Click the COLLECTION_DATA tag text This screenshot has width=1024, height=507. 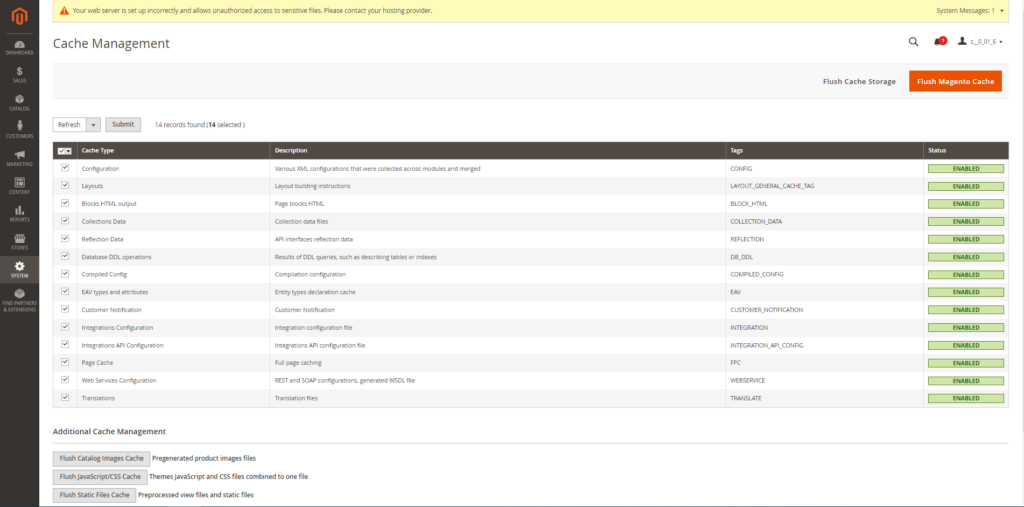(x=756, y=221)
